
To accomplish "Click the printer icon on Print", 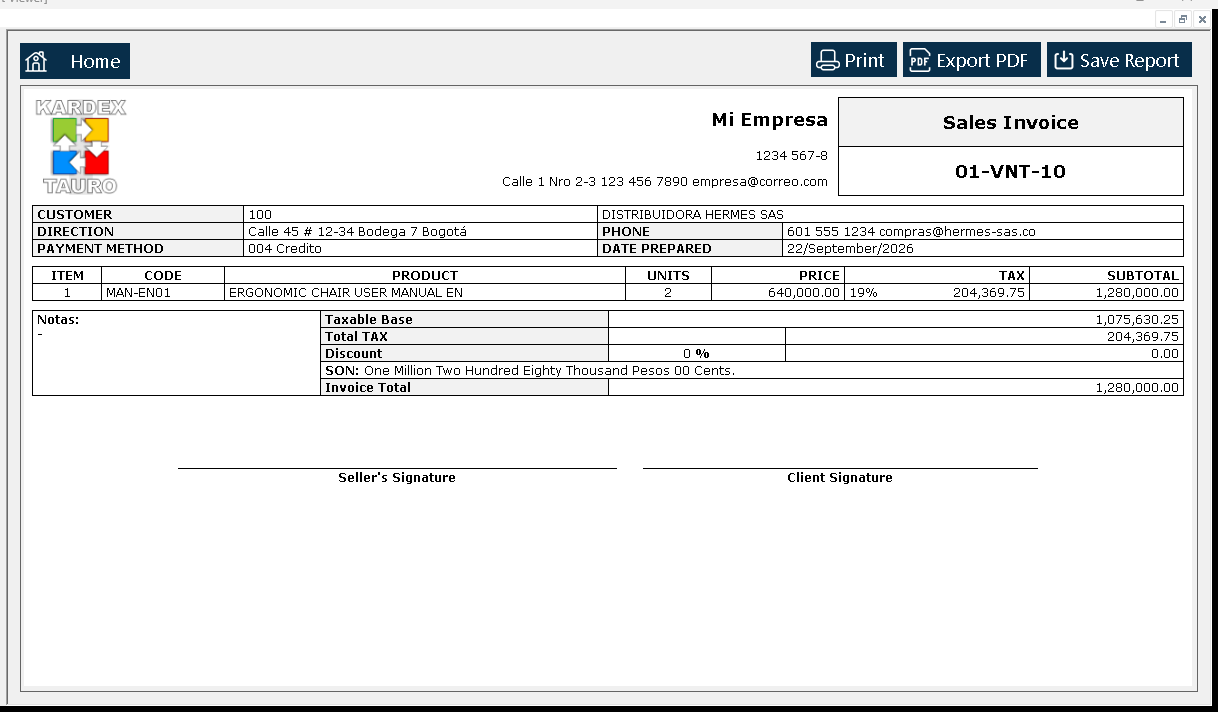I will click(827, 61).
